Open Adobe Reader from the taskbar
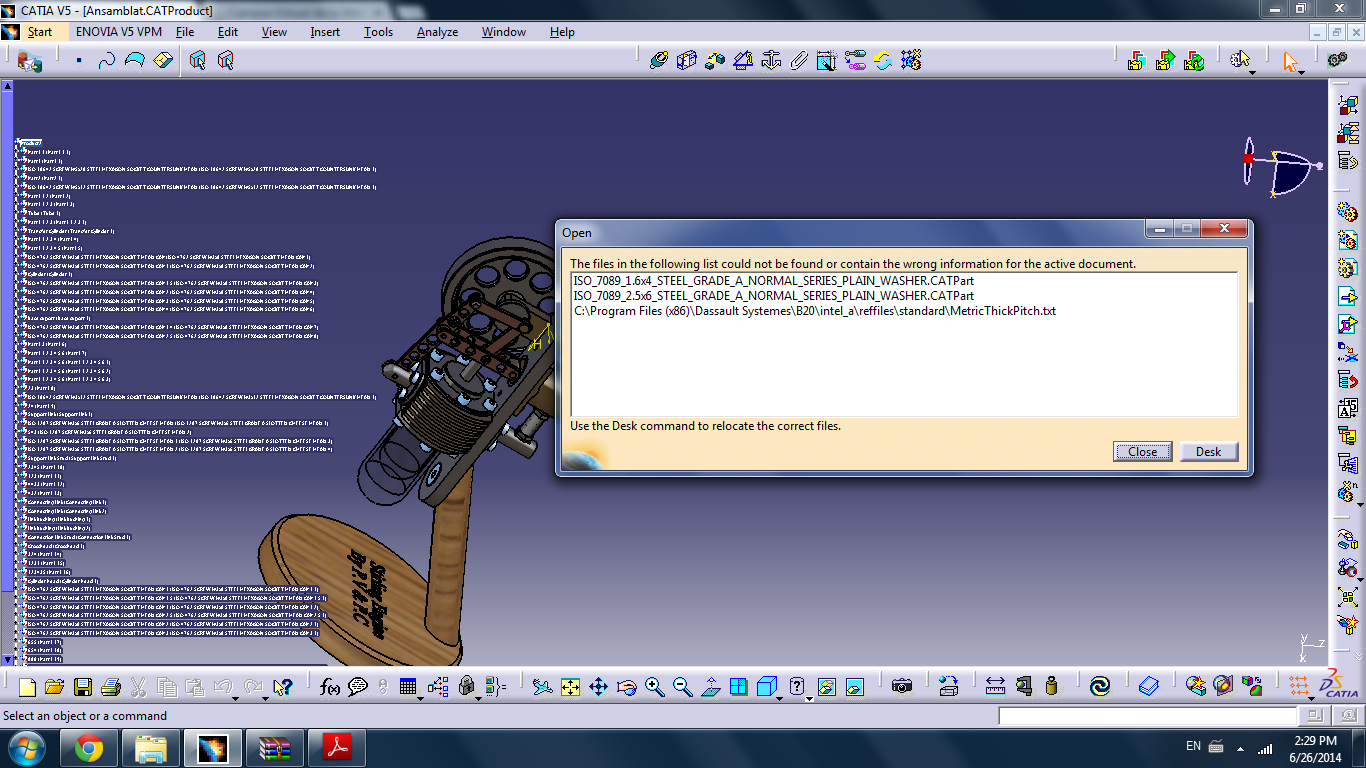The height and width of the screenshot is (768, 1366). [336, 748]
